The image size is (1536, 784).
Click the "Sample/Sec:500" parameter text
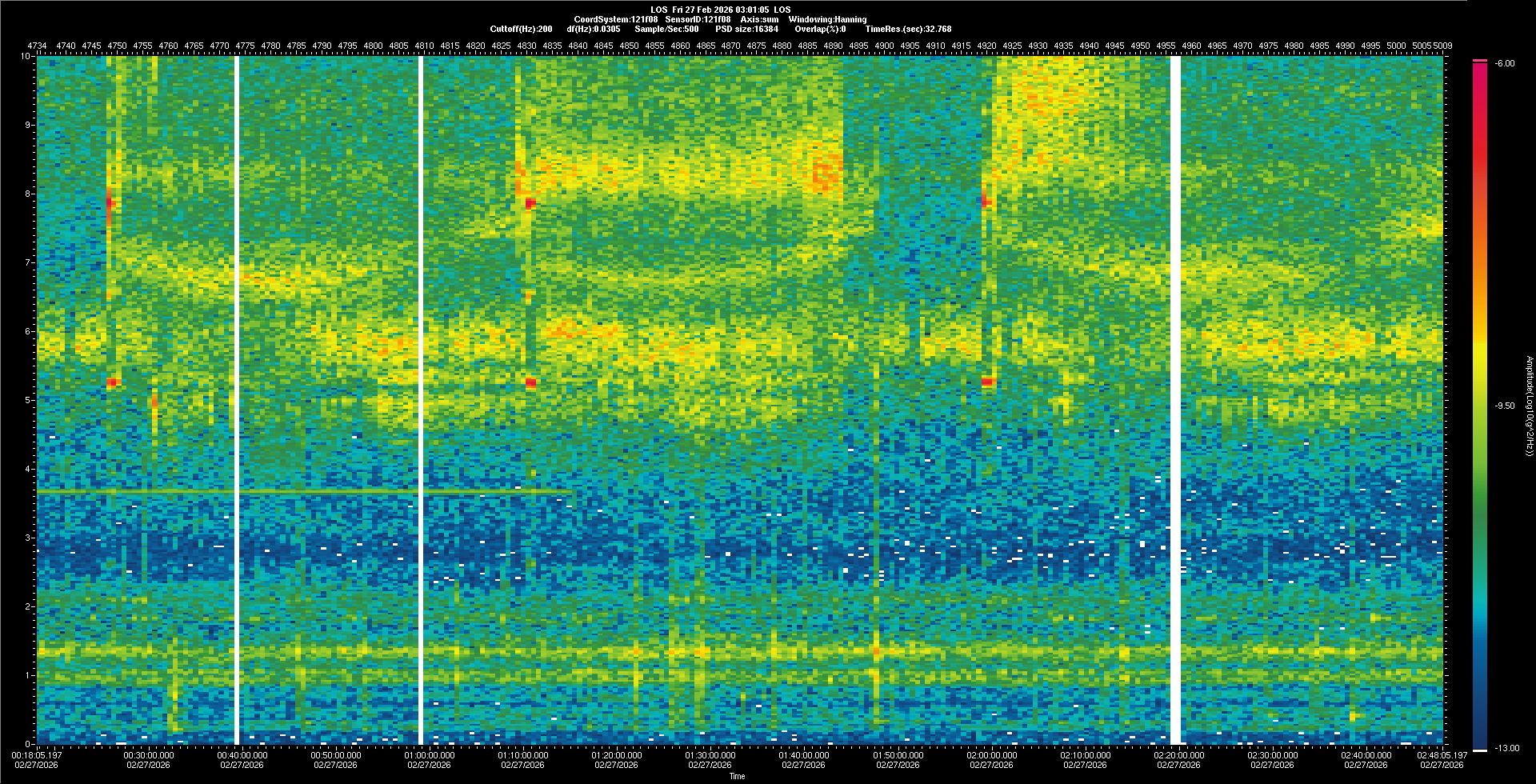666,29
